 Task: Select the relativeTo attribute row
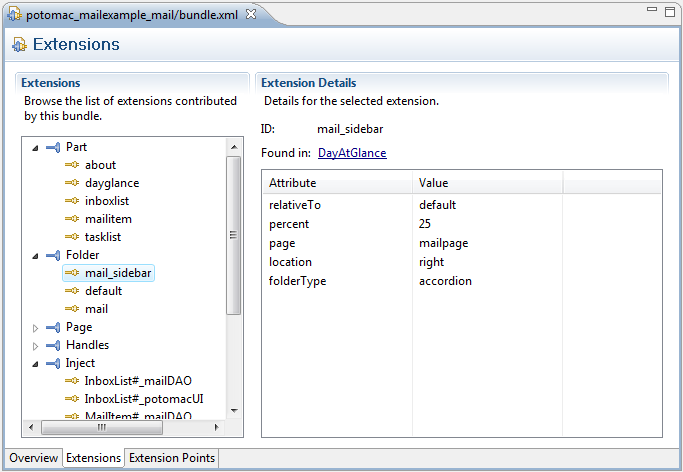(462, 205)
